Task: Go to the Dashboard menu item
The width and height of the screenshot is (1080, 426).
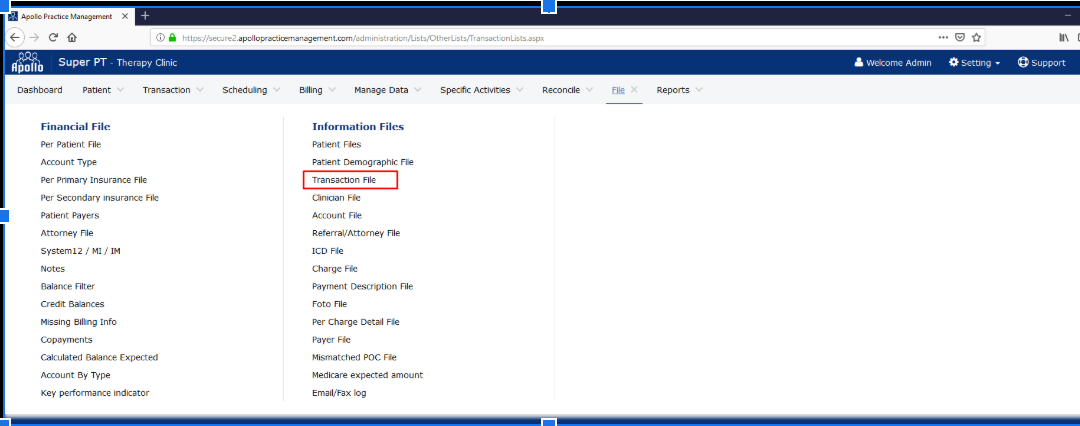Action: (40, 90)
